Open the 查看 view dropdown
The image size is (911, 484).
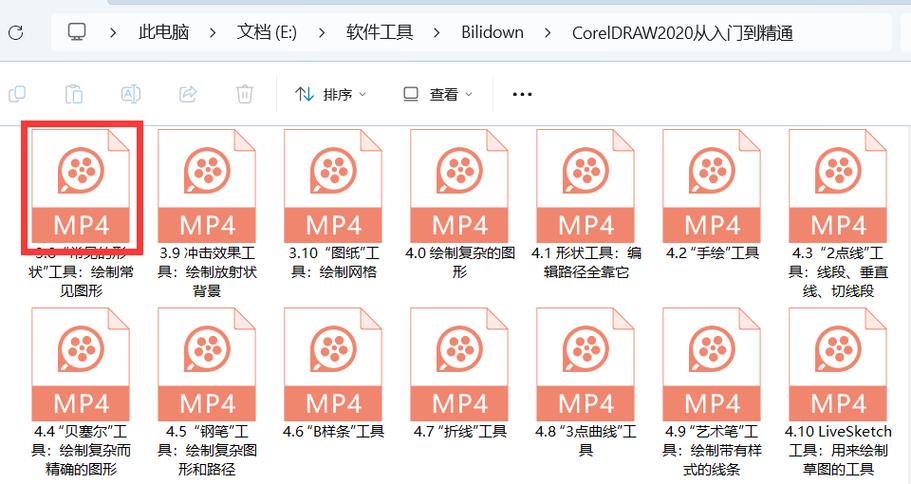438,94
